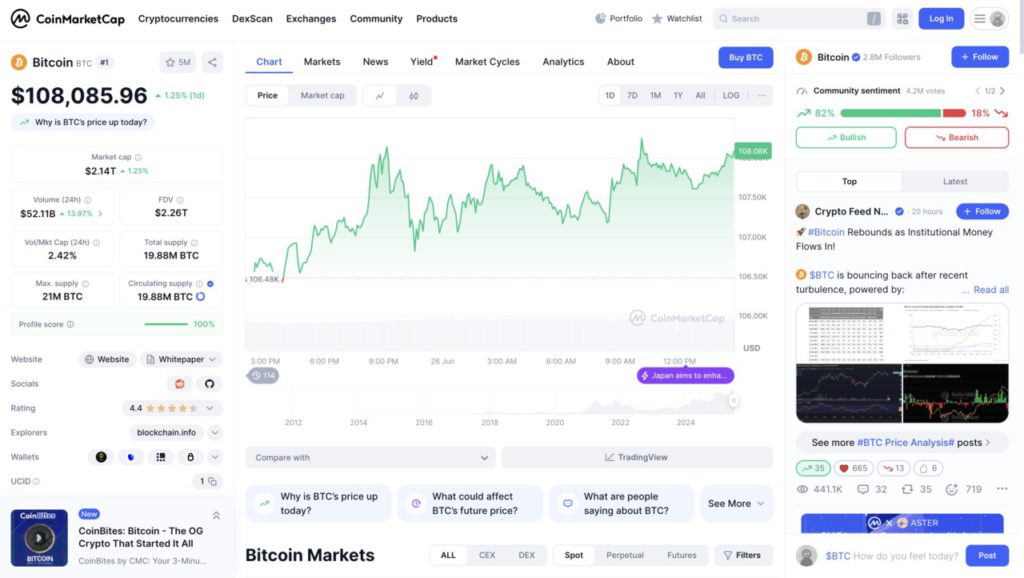The width and height of the screenshot is (1024, 578).
Task: Open the Market Cycles tab
Action: 487,62
